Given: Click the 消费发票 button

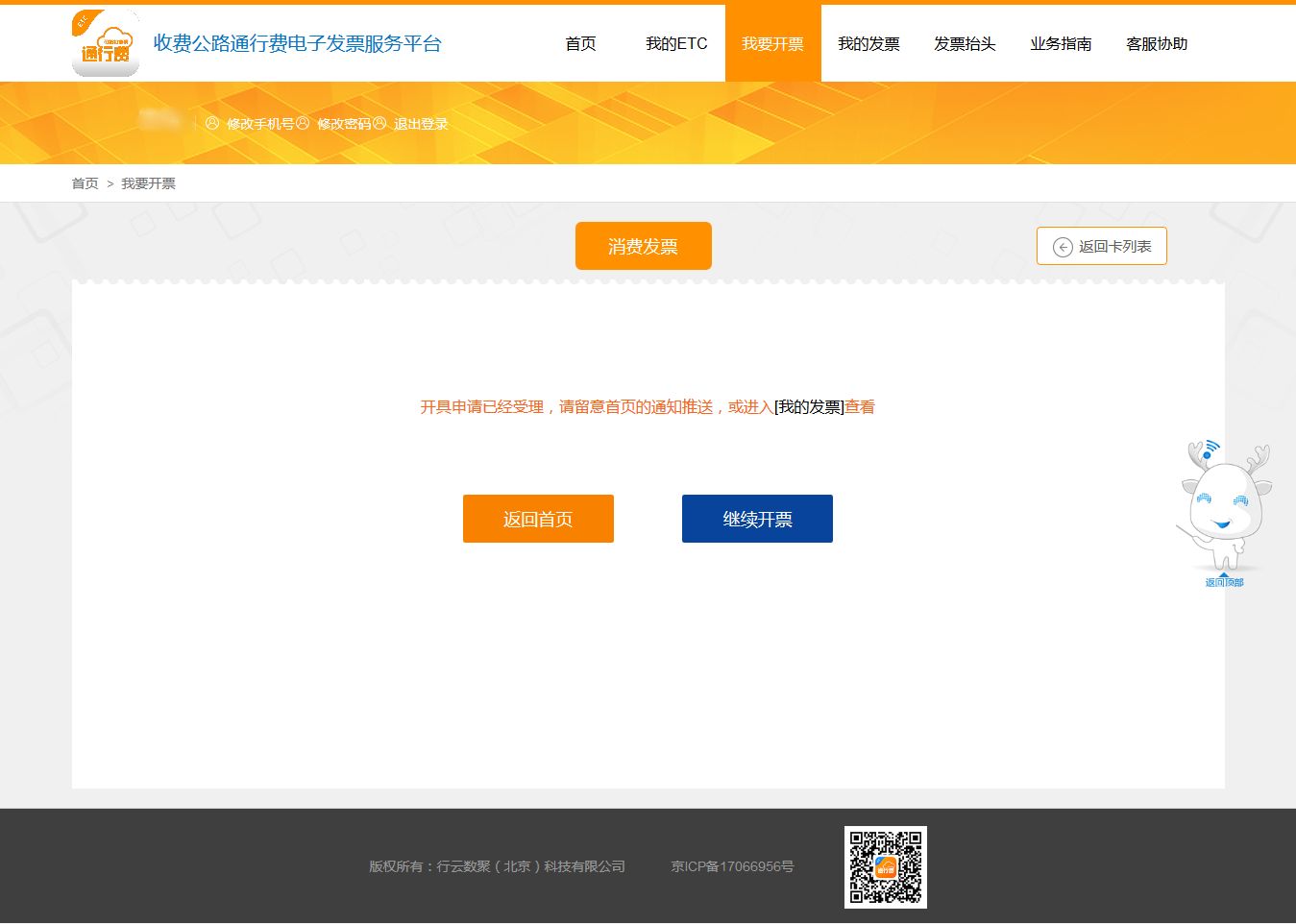Looking at the screenshot, I should 643,247.
